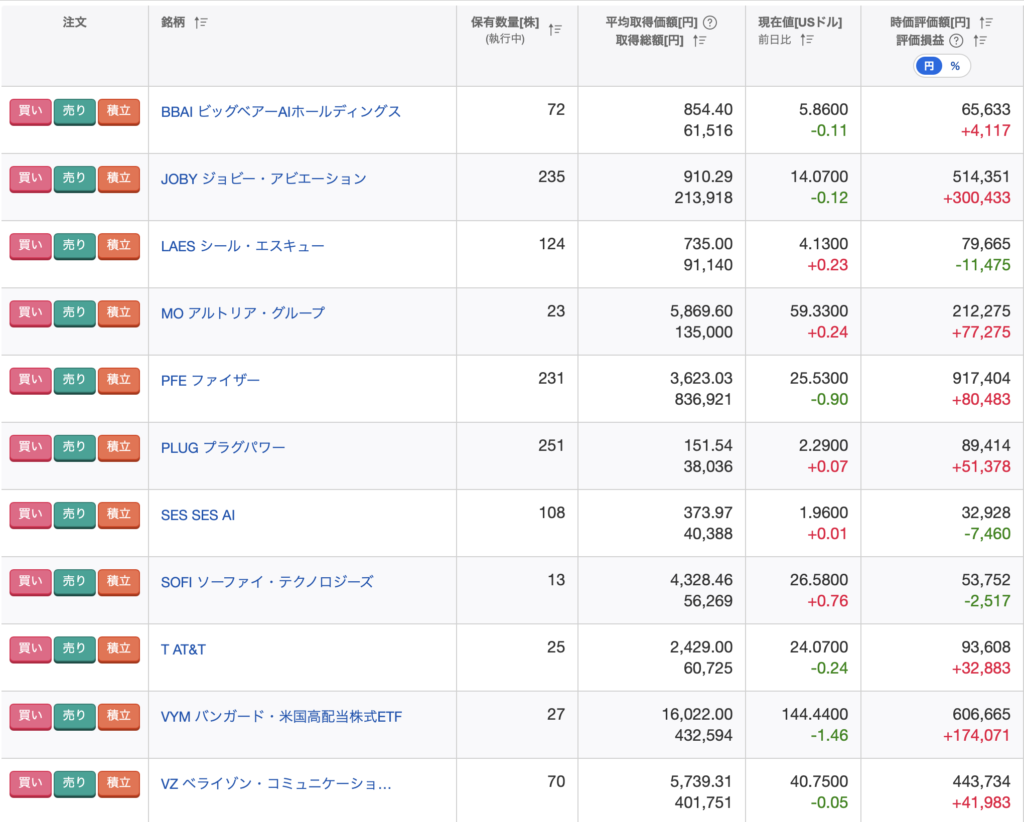Sort the table by 銘柄 name
The width and height of the screenshot is (1024, 822).
click(x=201, y=22)
